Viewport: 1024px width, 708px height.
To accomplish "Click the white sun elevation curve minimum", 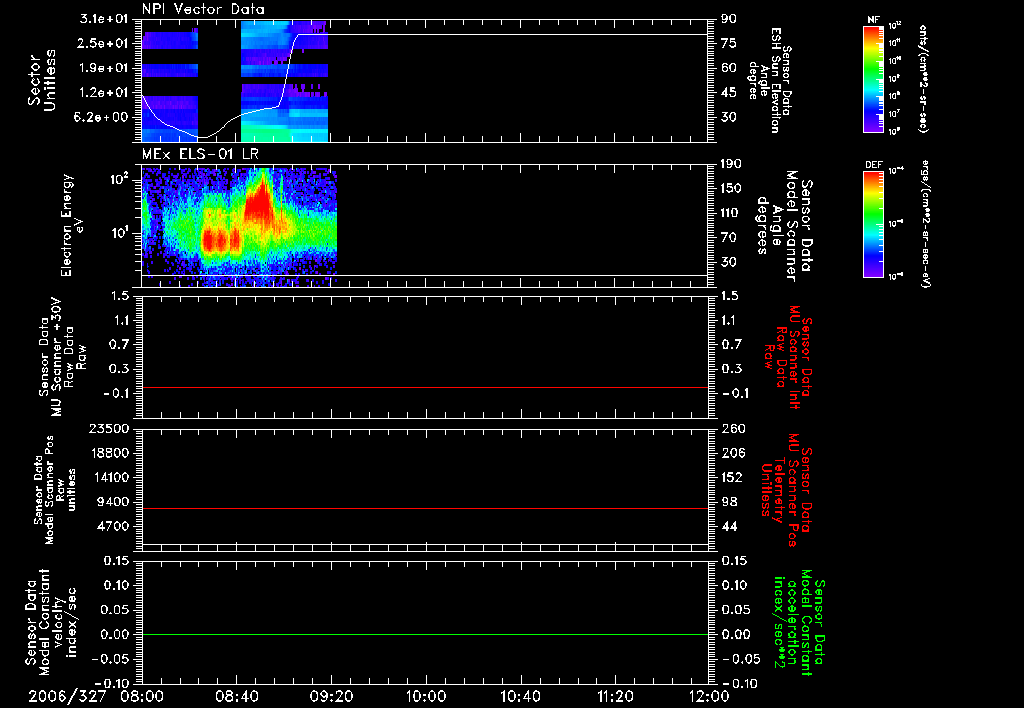I will (x=202, y=137).
